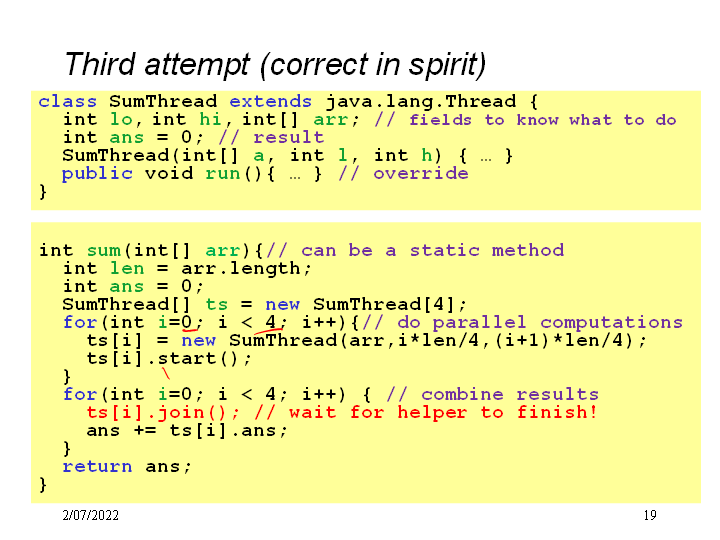Click the '// result' comment
720x540 pixels.
pyautogui.click(x=270, y=137)
